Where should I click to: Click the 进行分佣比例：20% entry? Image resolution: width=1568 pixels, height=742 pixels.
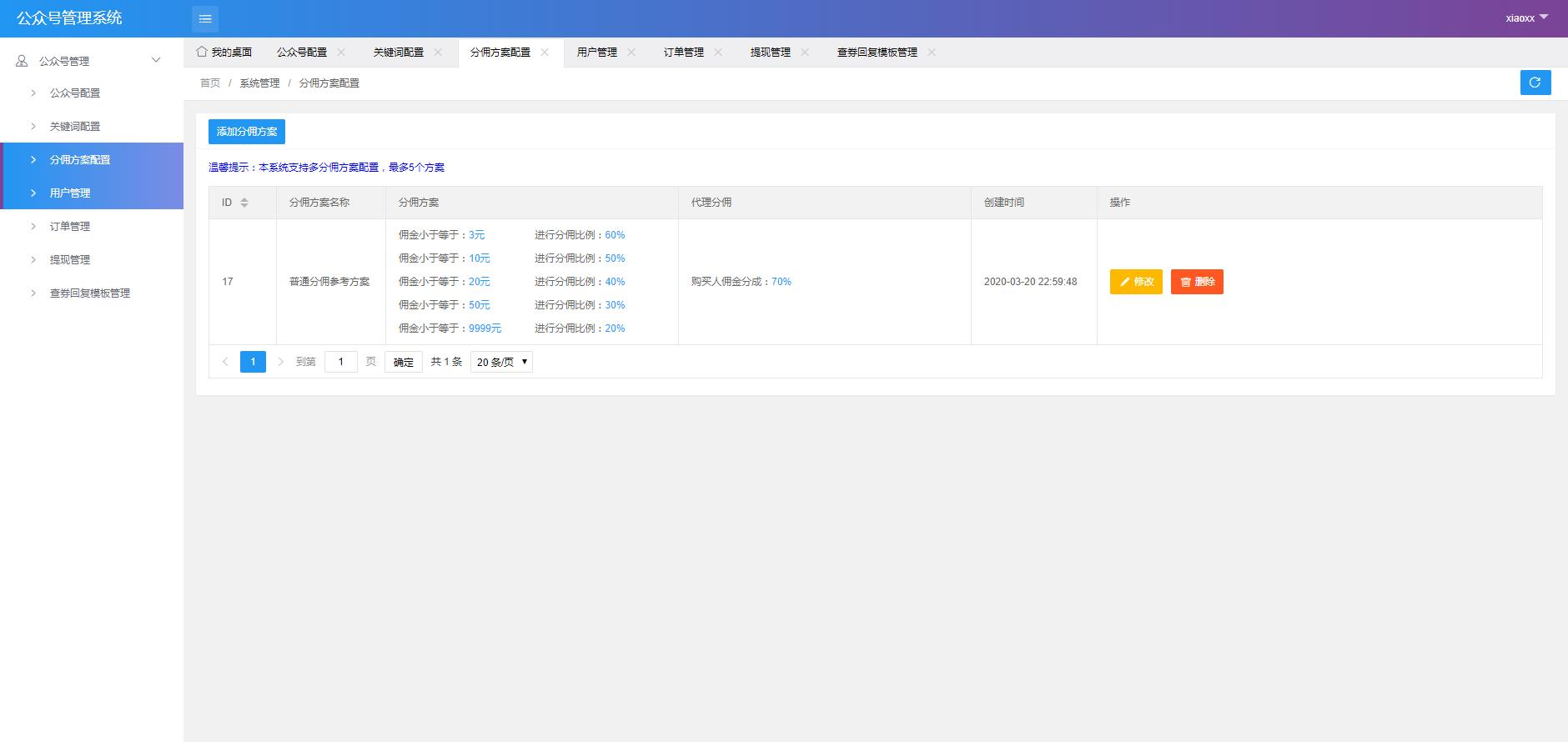580,328
